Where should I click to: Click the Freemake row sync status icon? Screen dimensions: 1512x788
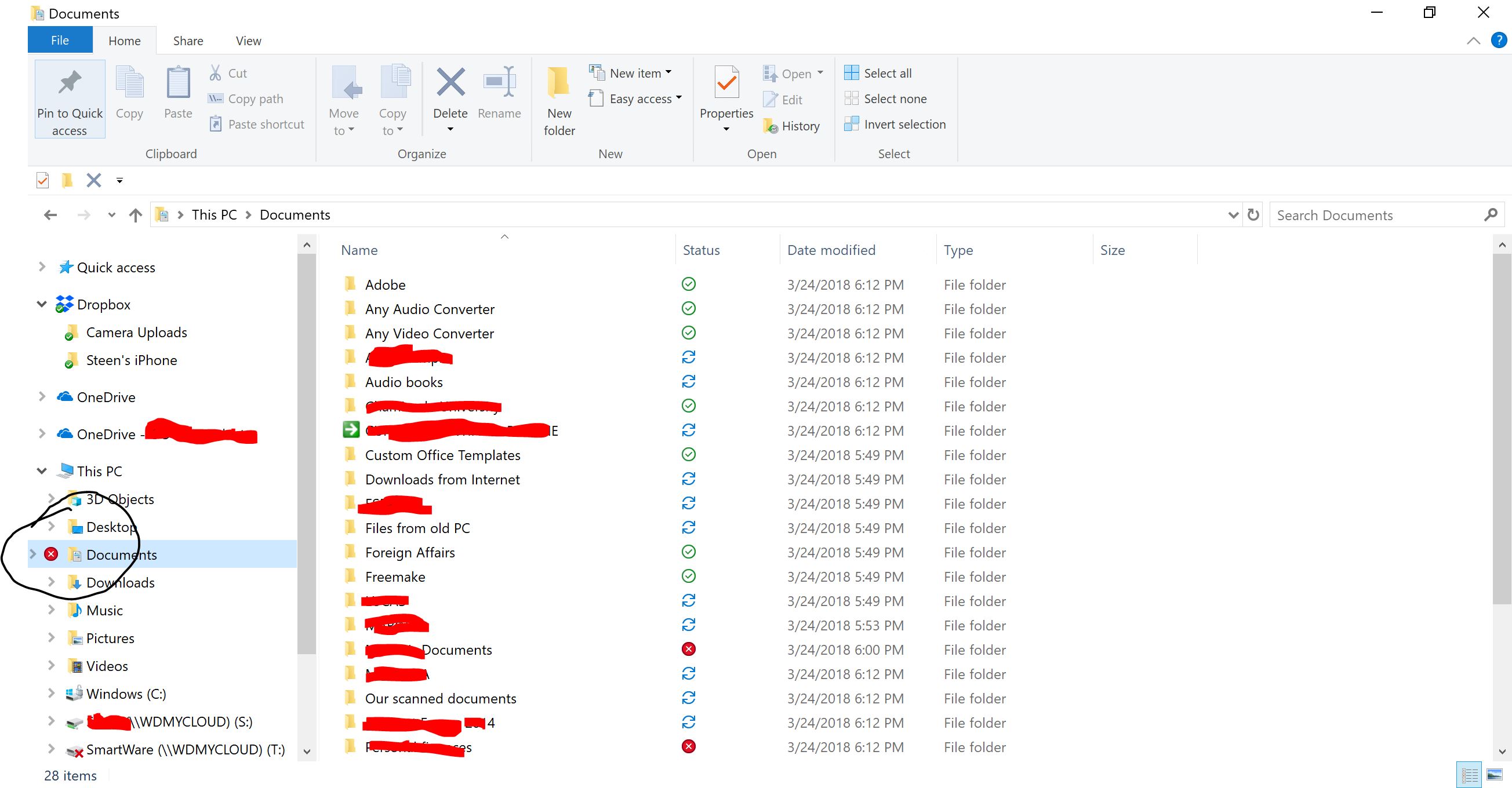pos(689,576)
